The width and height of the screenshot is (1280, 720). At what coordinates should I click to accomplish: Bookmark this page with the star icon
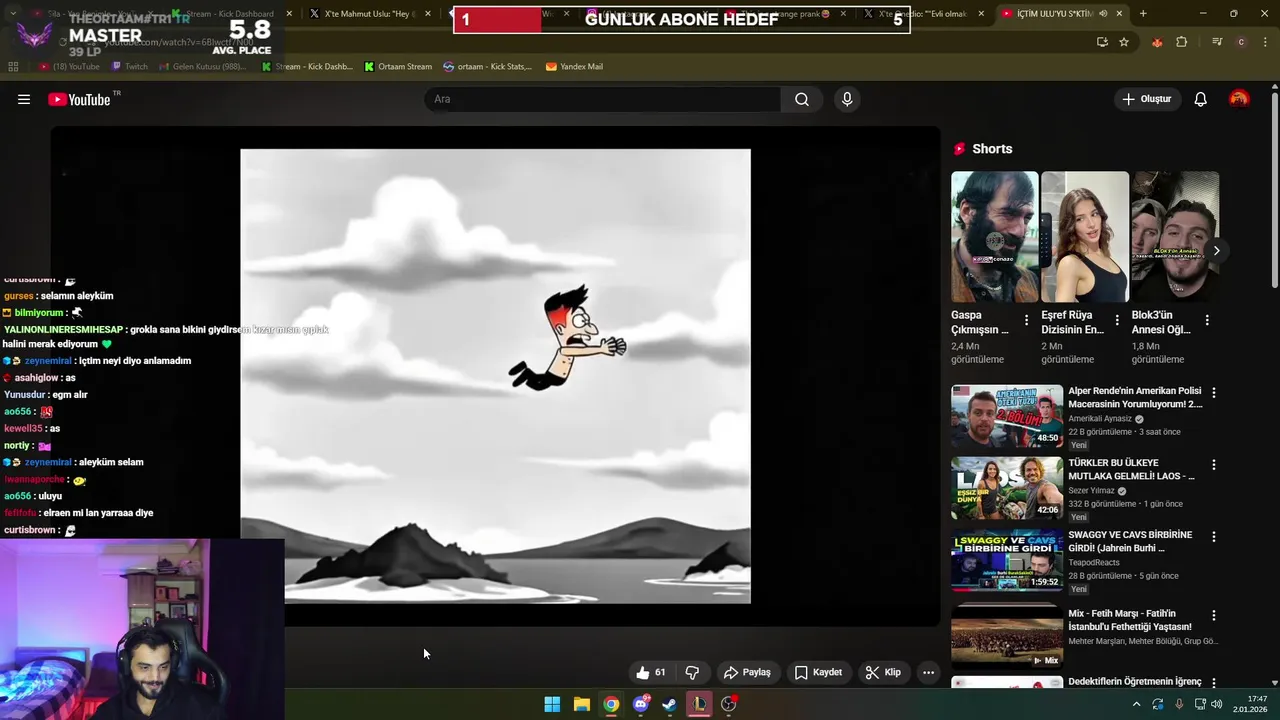(1124, 42)
